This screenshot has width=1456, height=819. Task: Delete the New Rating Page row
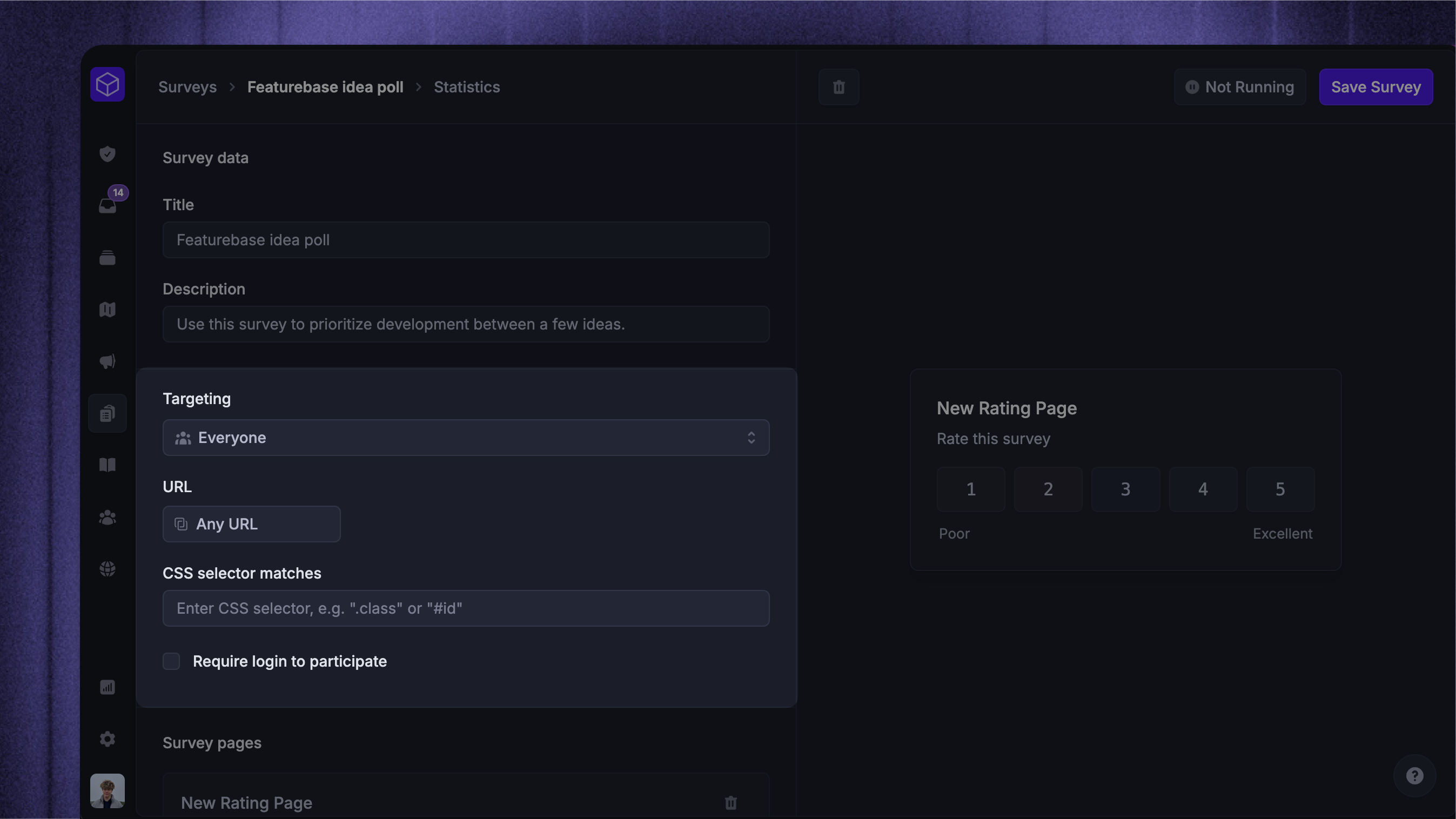(x=731, y=803)
